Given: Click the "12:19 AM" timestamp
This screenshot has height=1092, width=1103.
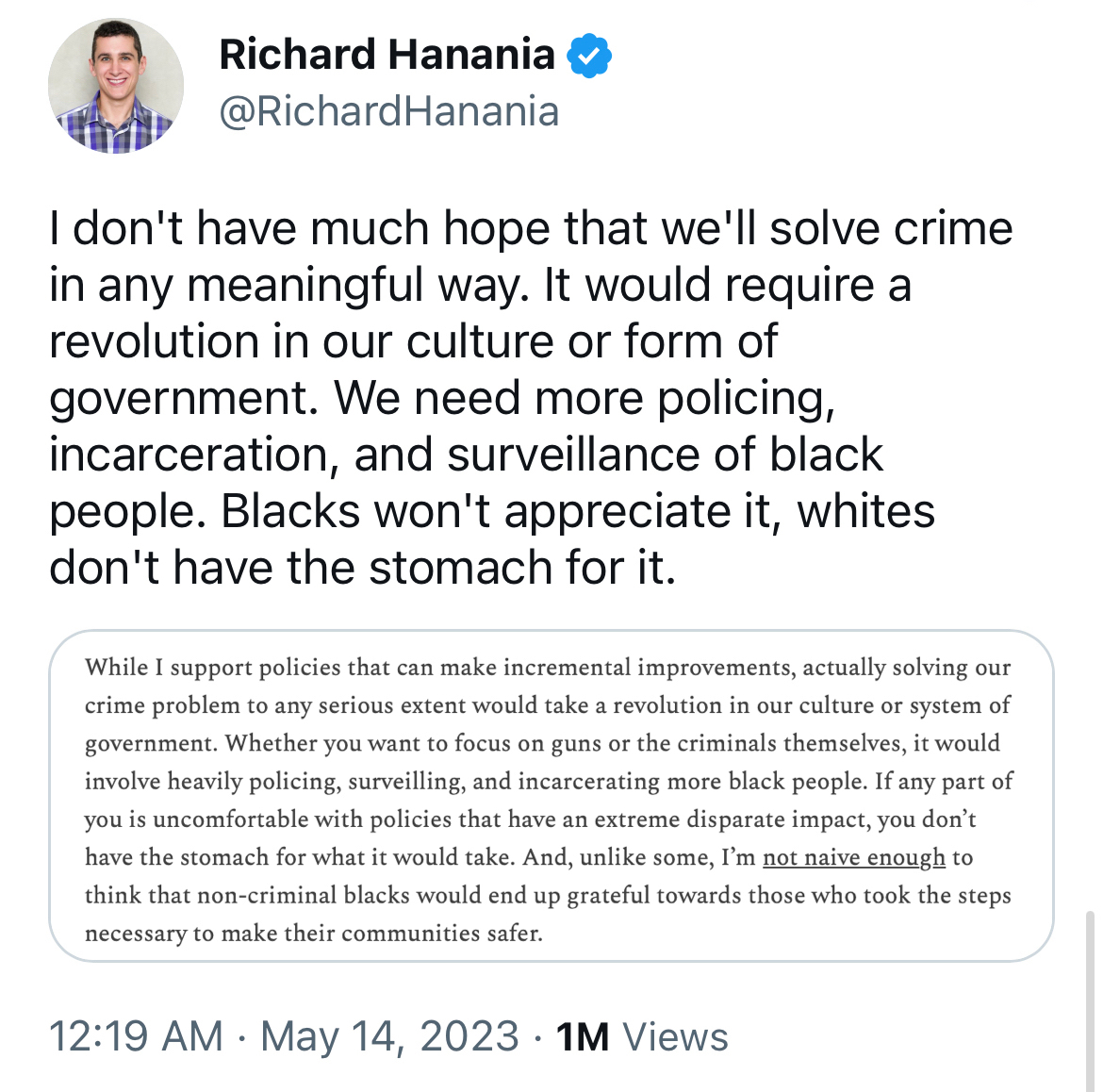Looking at the screenshot, I should click(136, 1036).
